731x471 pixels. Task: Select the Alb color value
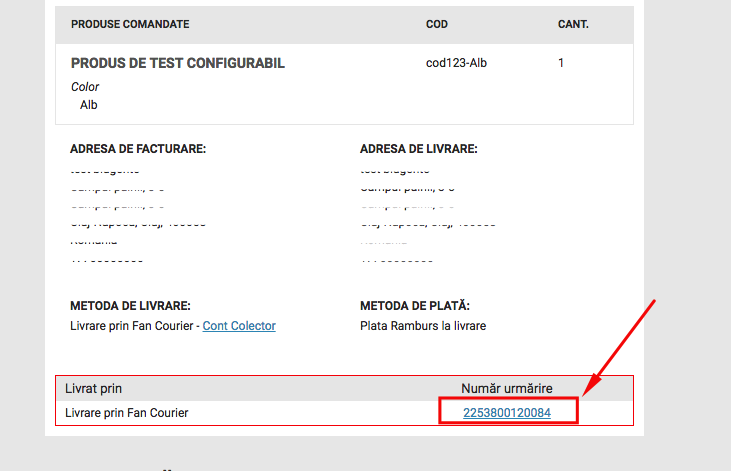[x=89, y=105]
